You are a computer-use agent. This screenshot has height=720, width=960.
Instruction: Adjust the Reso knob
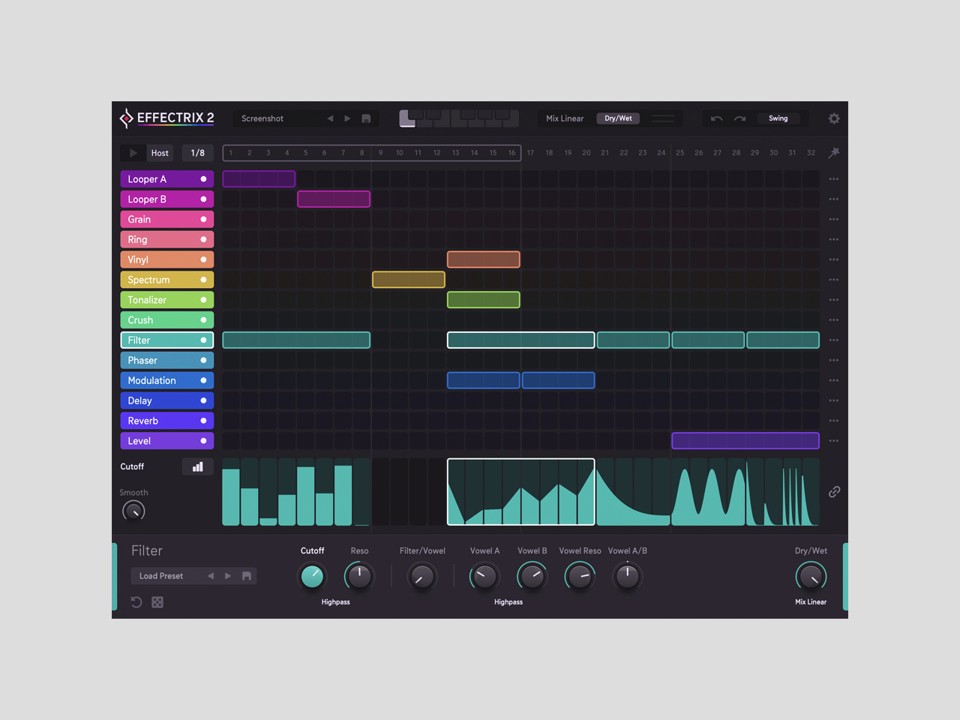coord(359,576)
